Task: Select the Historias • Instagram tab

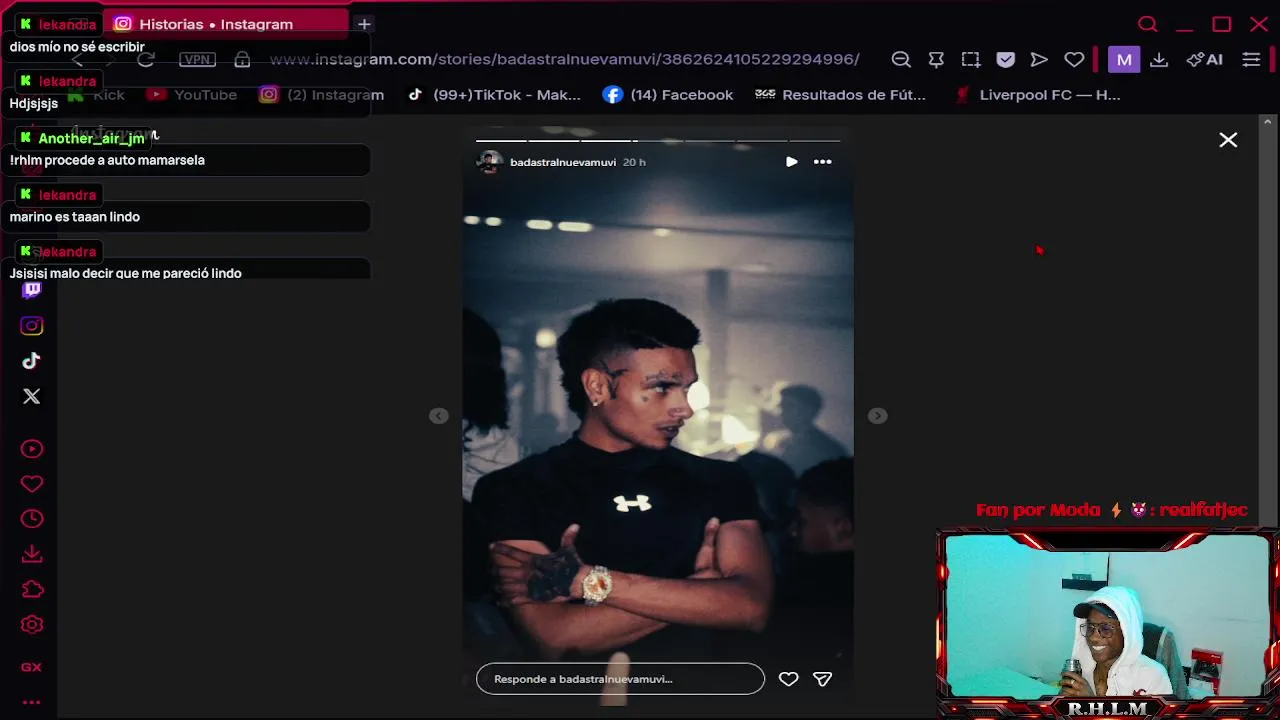Action: [x=226, y=24]
